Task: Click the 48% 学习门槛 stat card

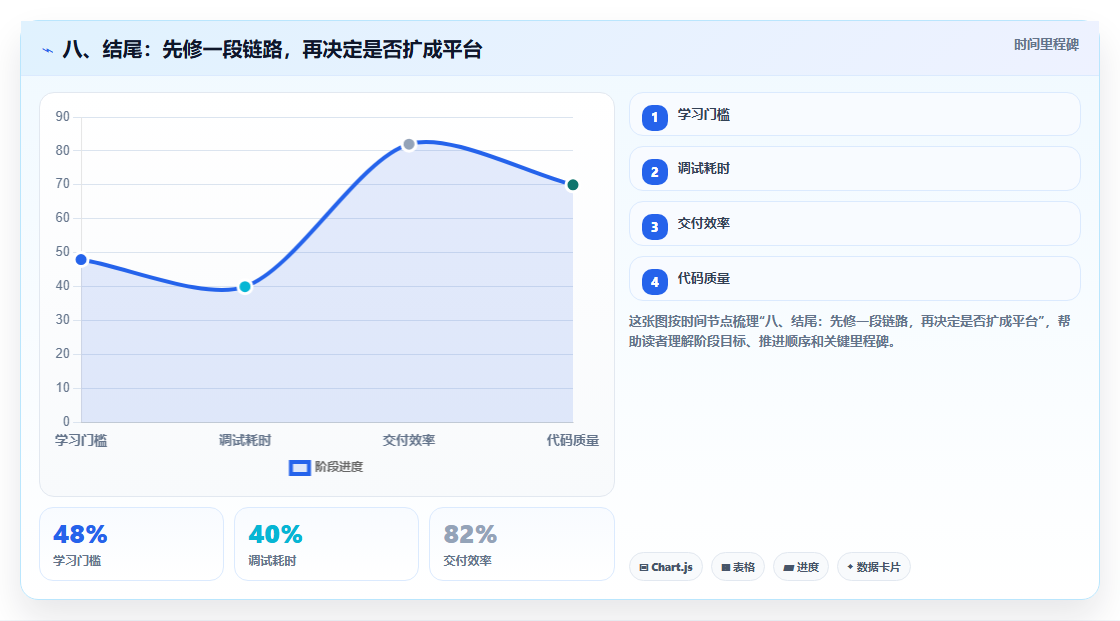Action: (131, 544)
